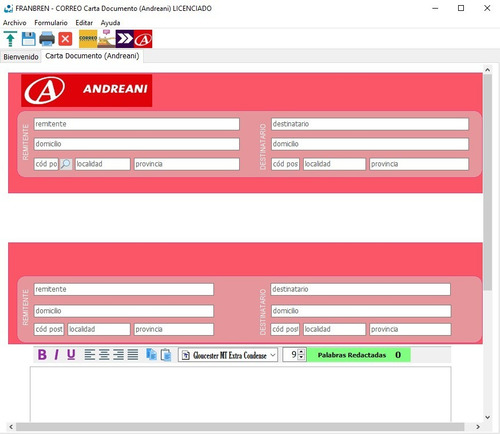Click the bottom remitente domicilio field
Screen dimensions: 500x434
(124, 311)
